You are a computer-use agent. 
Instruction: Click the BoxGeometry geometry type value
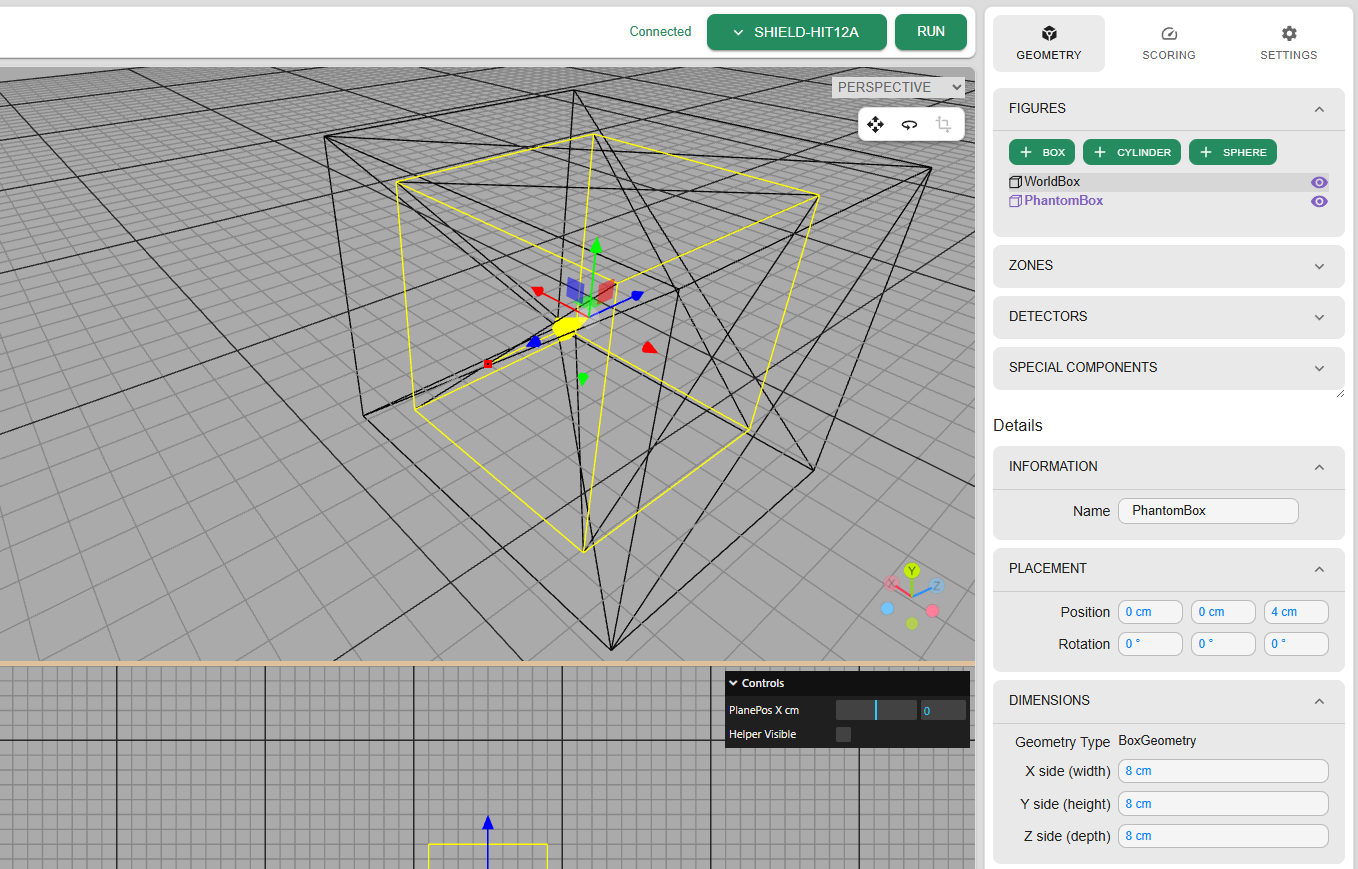[1157, 741]
